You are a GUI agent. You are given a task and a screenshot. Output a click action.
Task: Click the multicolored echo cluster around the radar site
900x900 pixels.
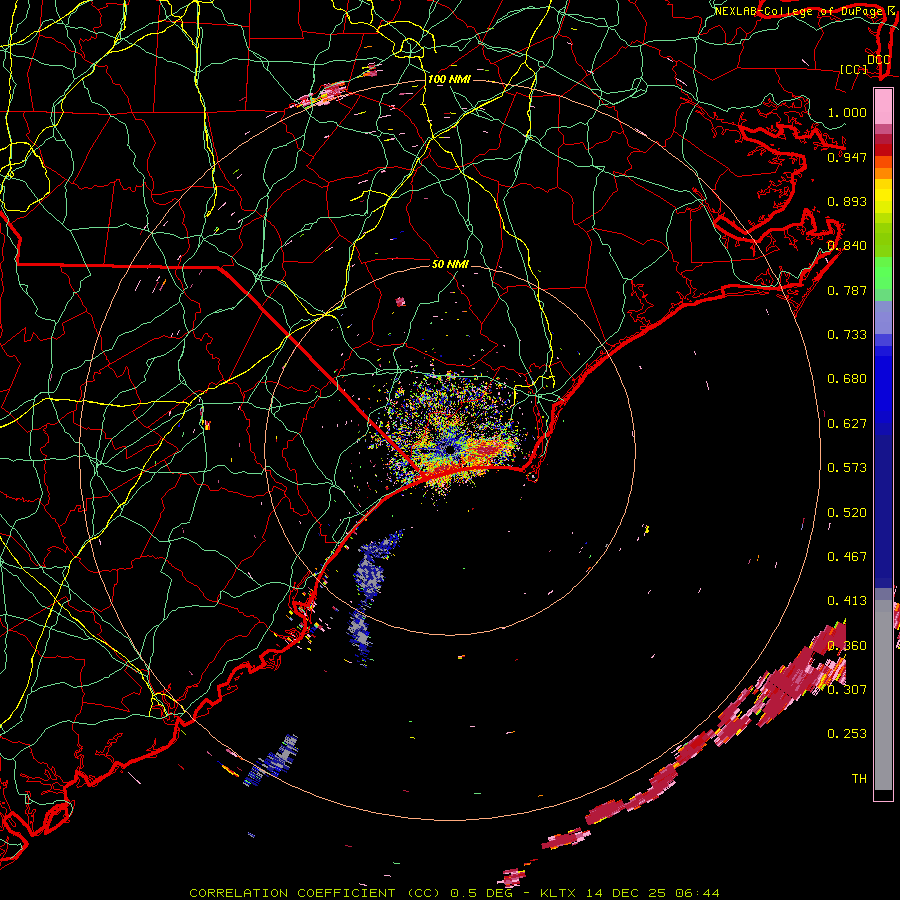pyautogui.click(x=451, y=436)
